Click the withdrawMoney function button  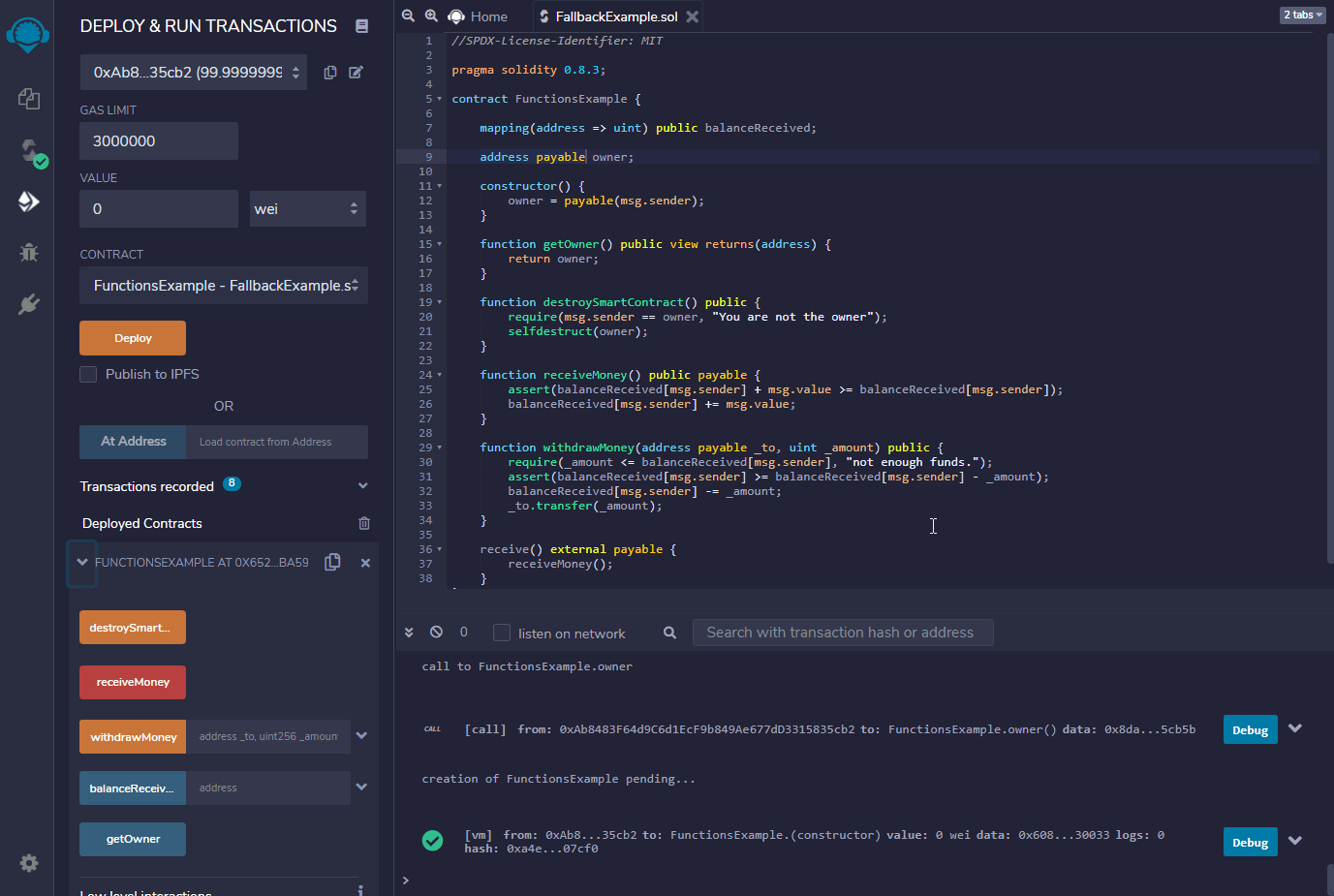(133, 737)
